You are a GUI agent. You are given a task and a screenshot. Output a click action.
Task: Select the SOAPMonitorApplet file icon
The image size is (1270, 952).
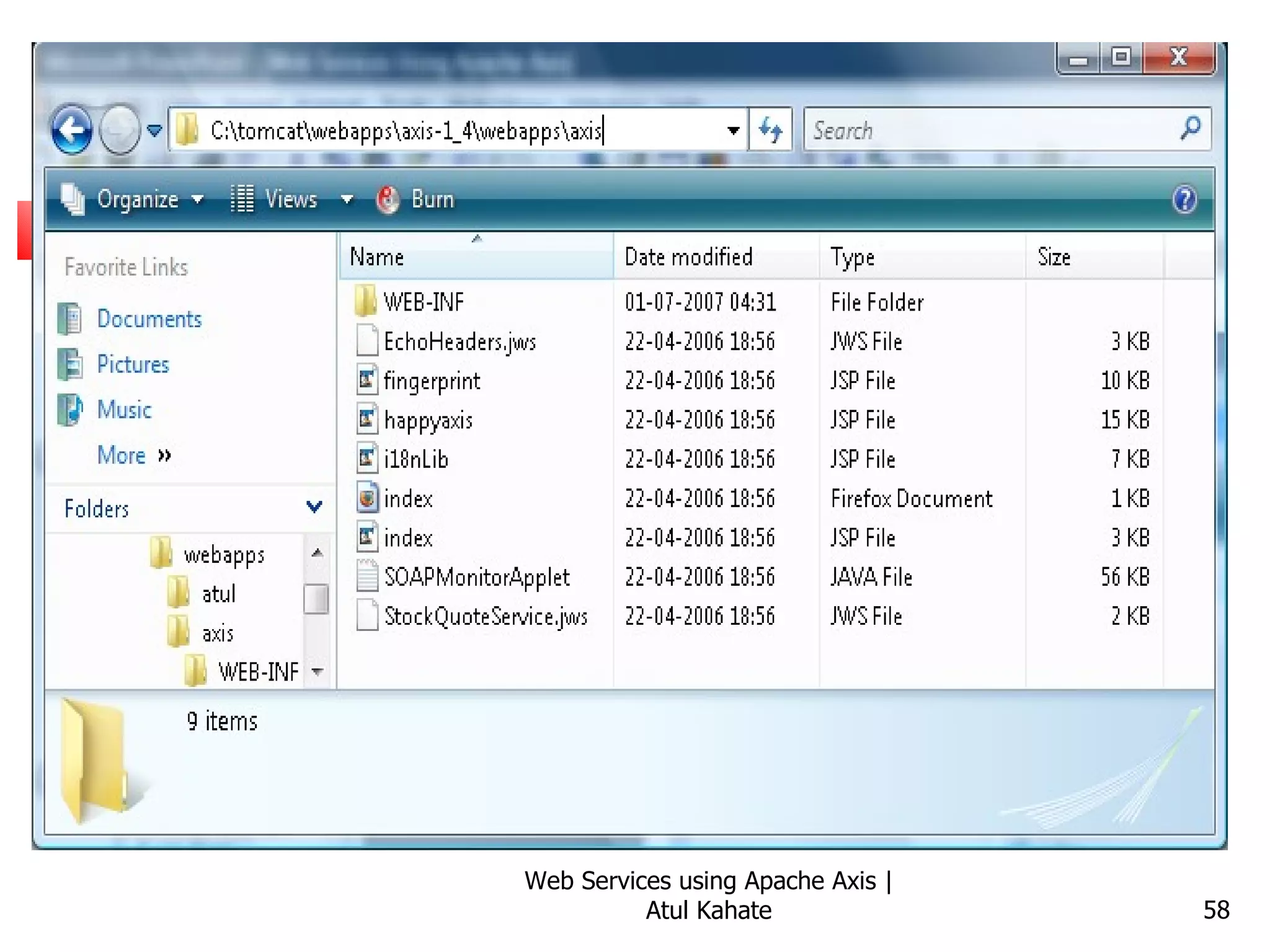[366, 575]
